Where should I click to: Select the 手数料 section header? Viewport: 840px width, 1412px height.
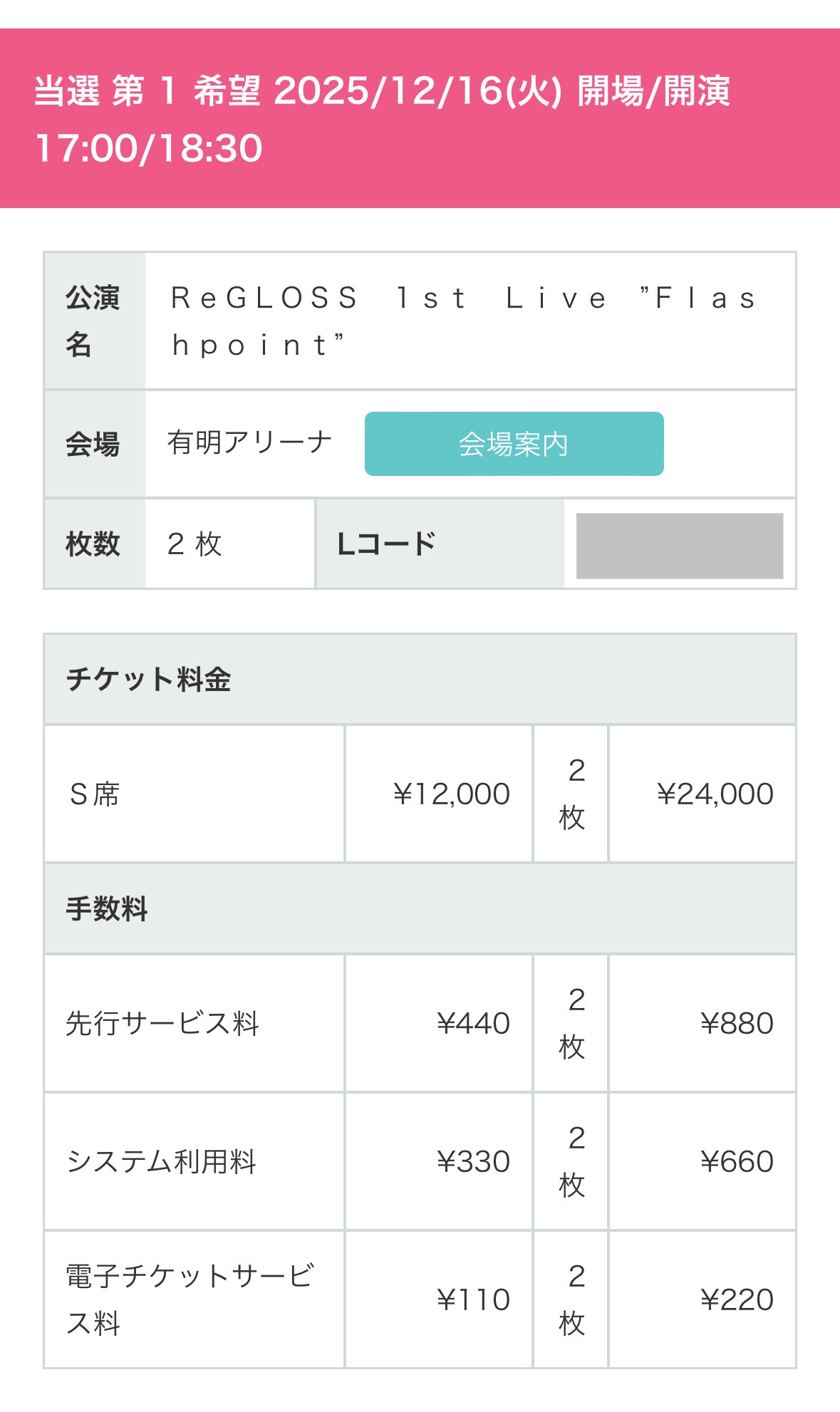(107, 909)
